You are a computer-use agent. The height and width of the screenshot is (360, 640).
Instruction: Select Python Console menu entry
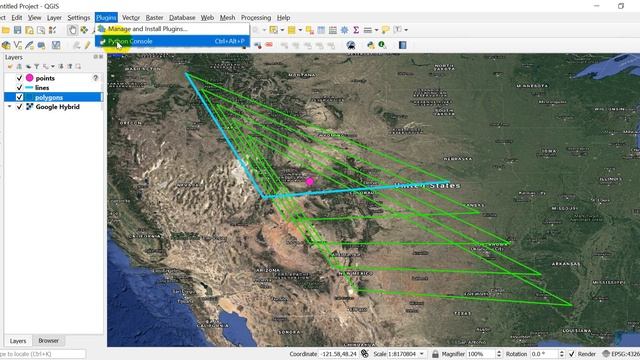[x=172, y=41]
